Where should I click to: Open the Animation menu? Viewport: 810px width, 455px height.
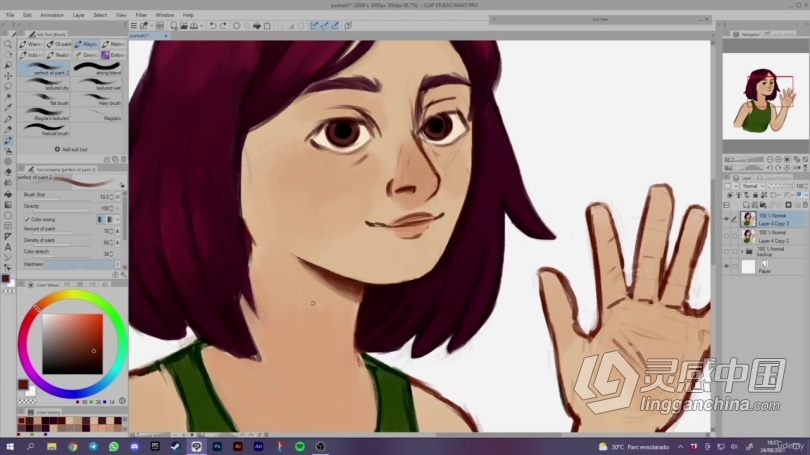click(52, 15)
